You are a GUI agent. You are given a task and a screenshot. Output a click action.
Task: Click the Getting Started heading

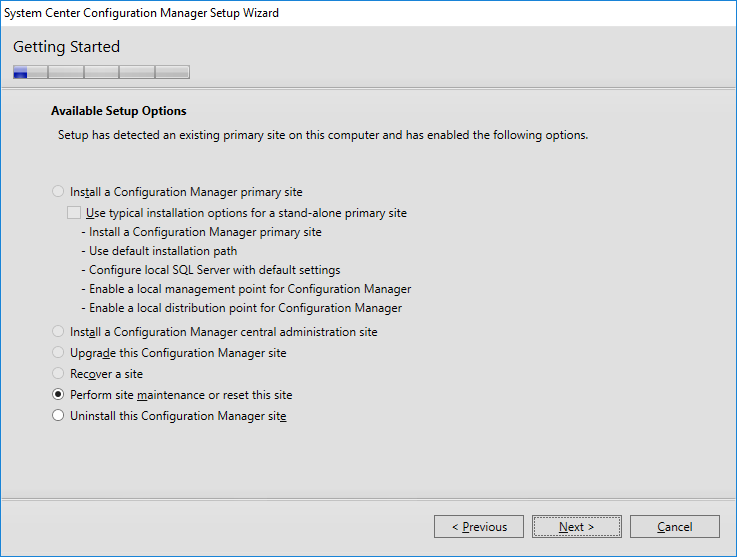pos(66,47)
